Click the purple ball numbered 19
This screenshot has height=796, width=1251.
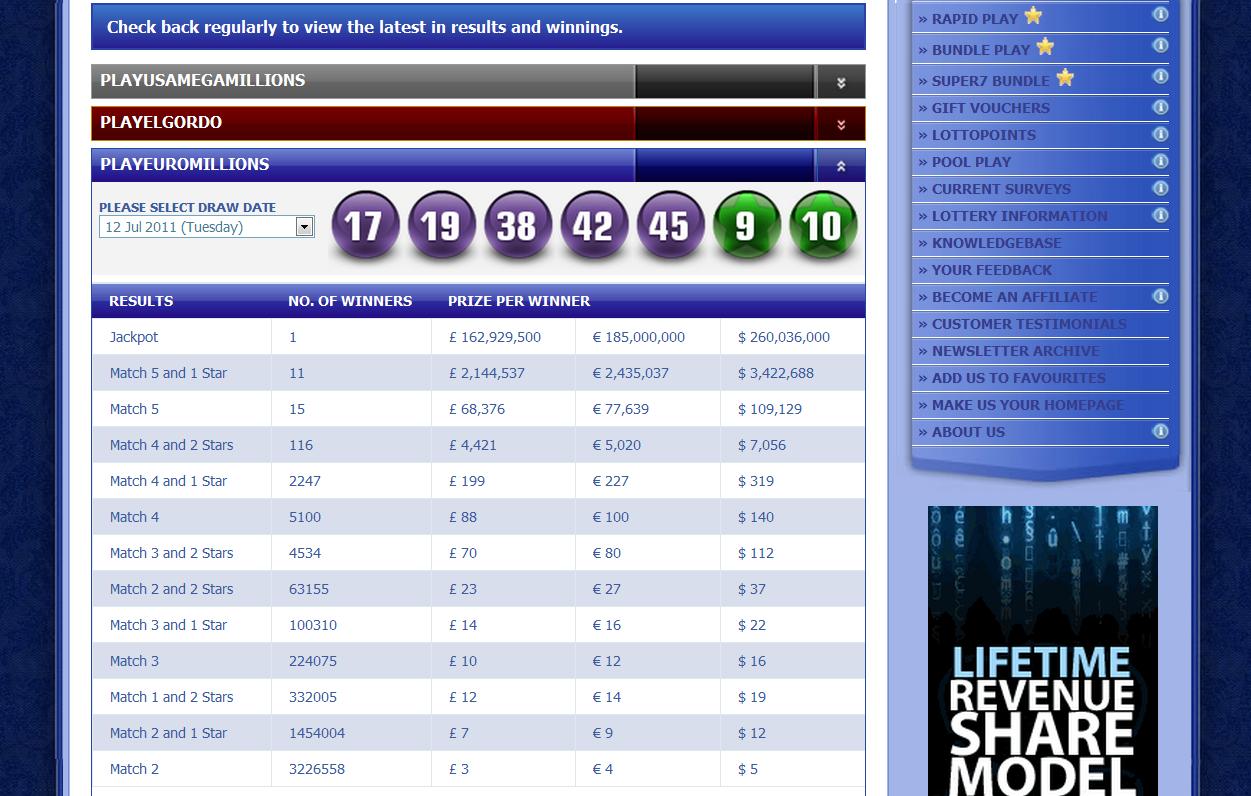(441, 226)
